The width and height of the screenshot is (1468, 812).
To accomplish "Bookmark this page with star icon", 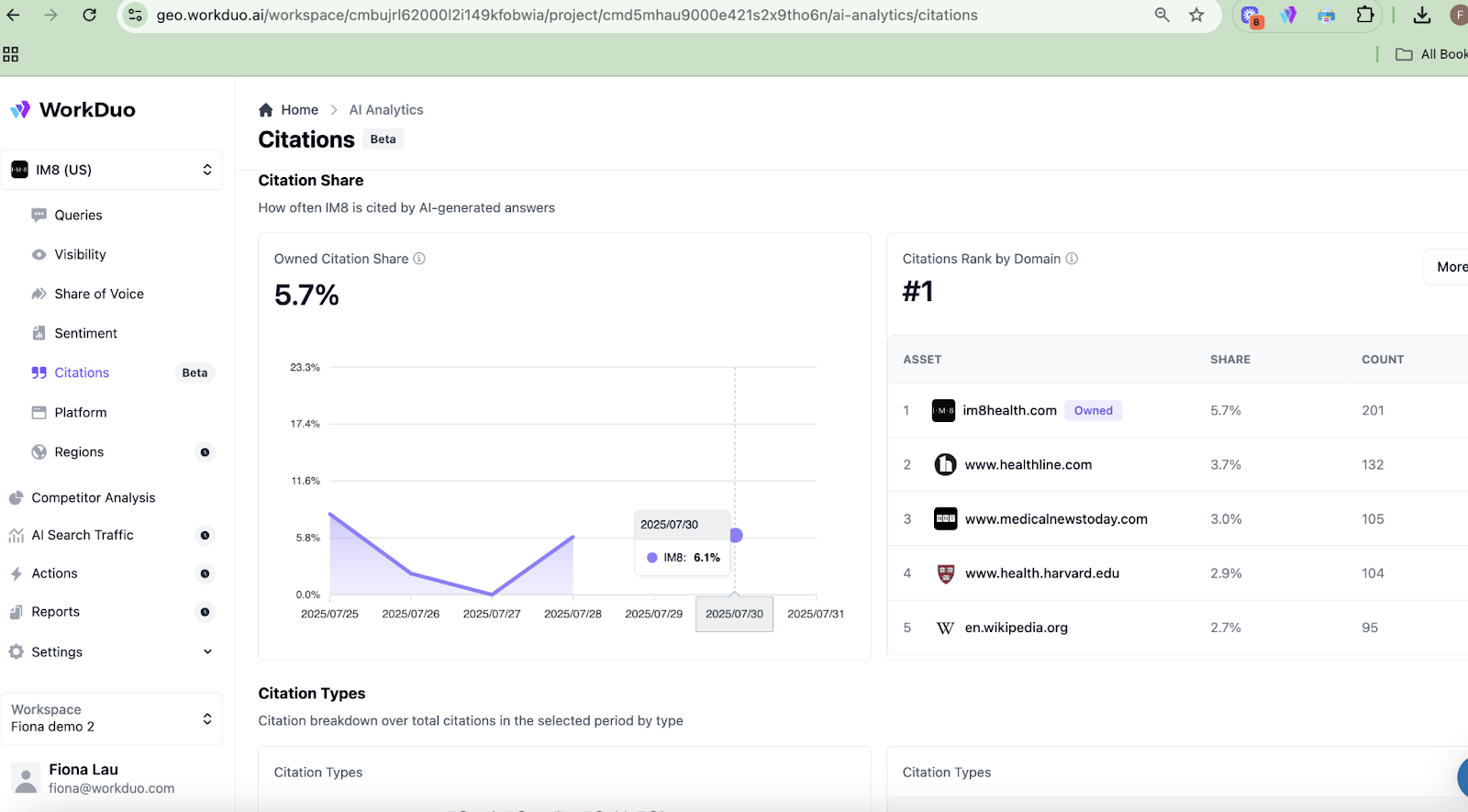I will click(x=1196, y=15).
